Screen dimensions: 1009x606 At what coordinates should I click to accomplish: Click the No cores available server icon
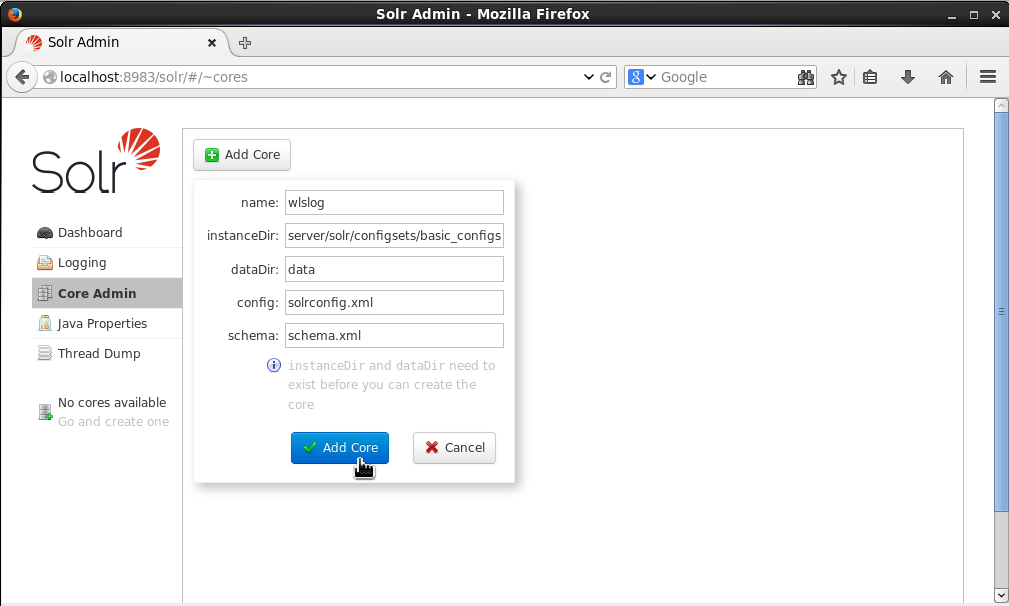(45, 412)
